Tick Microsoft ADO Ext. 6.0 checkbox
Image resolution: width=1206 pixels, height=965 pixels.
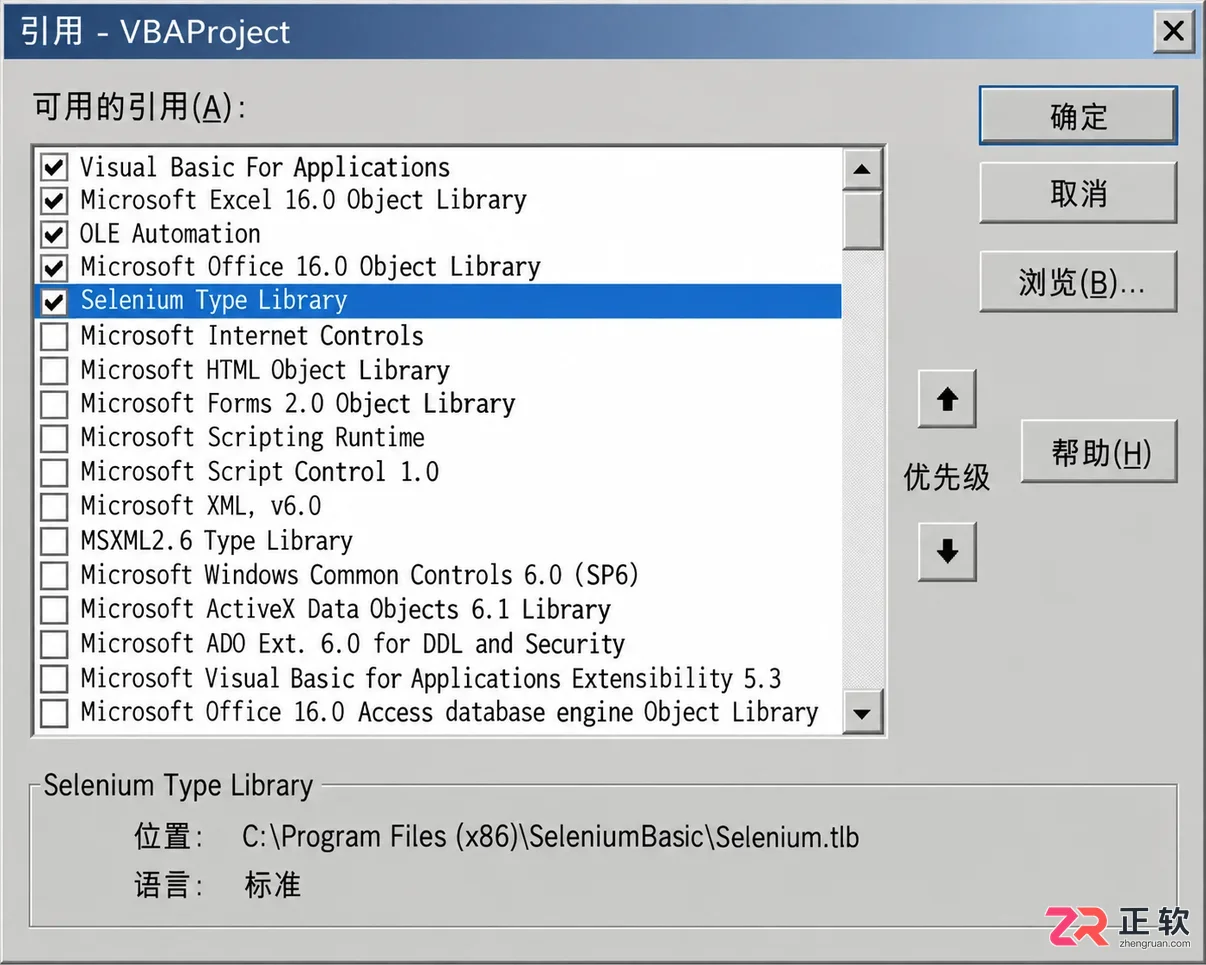pyautogui.click(x=54, y=643)
